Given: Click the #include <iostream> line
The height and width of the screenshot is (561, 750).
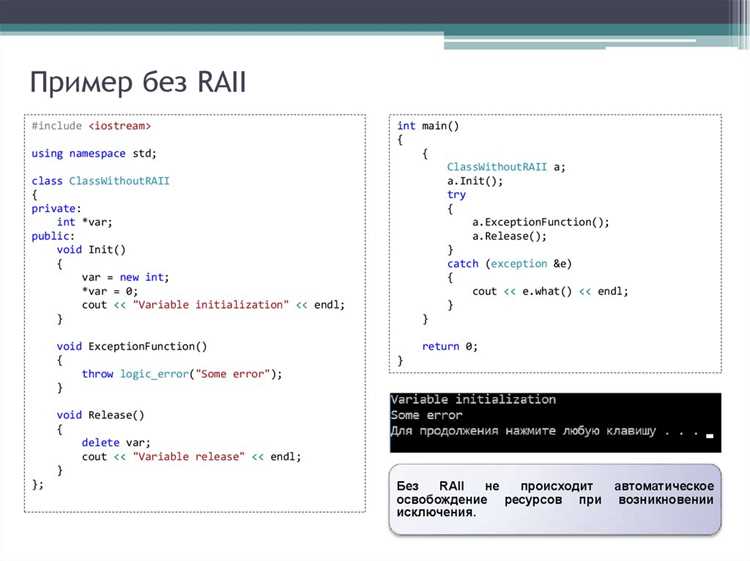Looking at the screenshot, I should 91,126.
